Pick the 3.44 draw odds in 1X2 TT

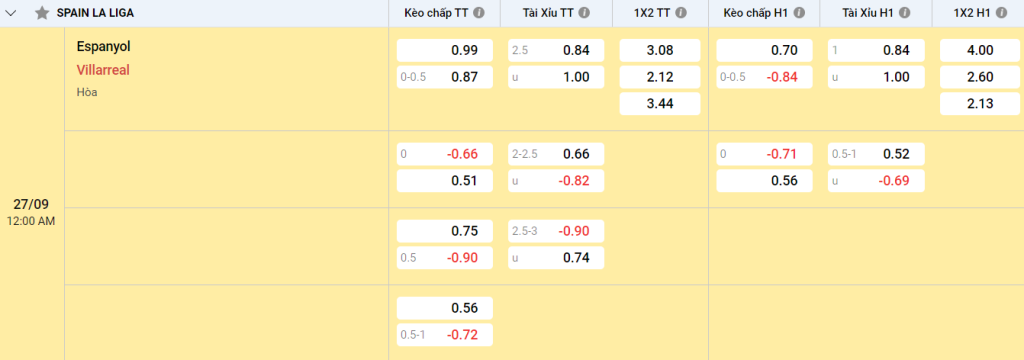coord(660,103)
